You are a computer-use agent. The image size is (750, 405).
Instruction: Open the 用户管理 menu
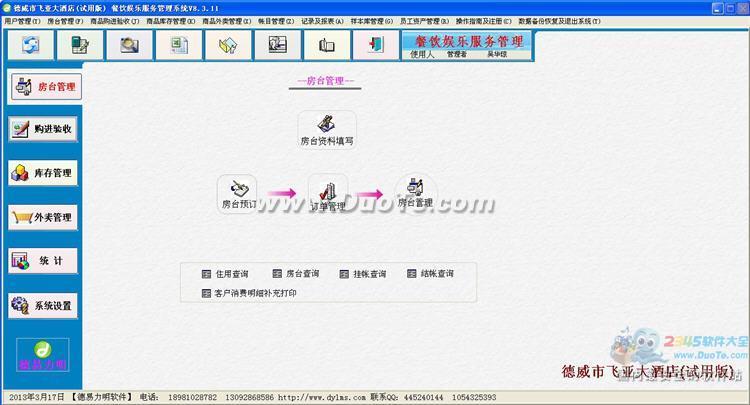pos(23,19)
